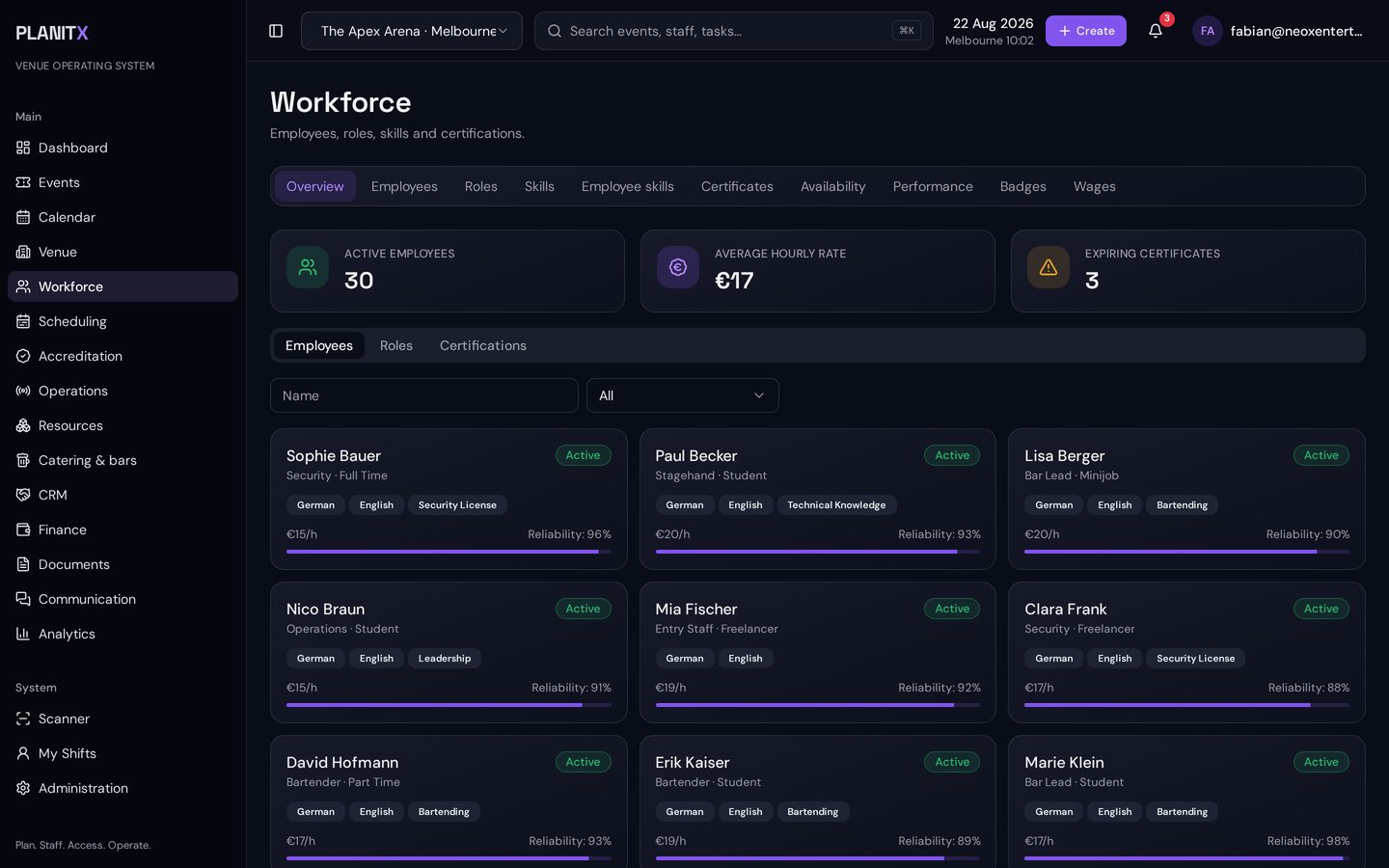Click the Scanner icon under System
The width and height of the screenshot is (1389, 868).
pyautogui.click(x=23, y=719)
